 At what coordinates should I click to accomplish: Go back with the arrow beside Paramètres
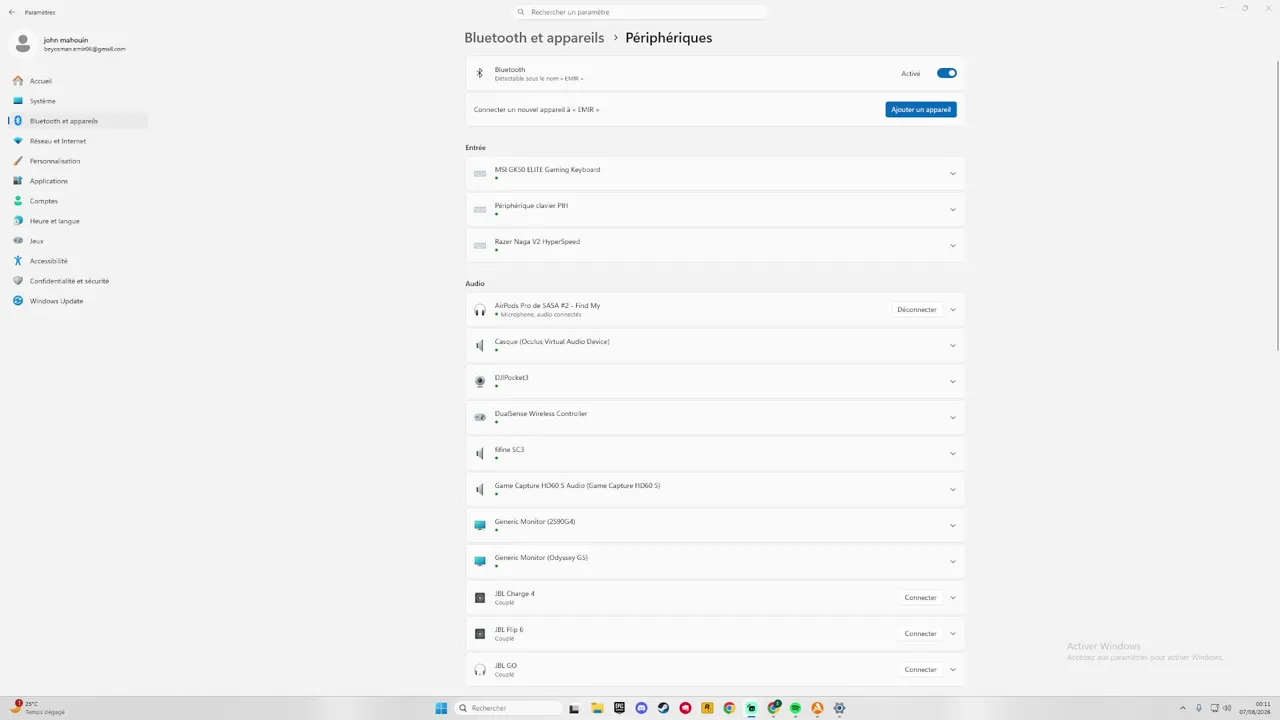point(12,12)
